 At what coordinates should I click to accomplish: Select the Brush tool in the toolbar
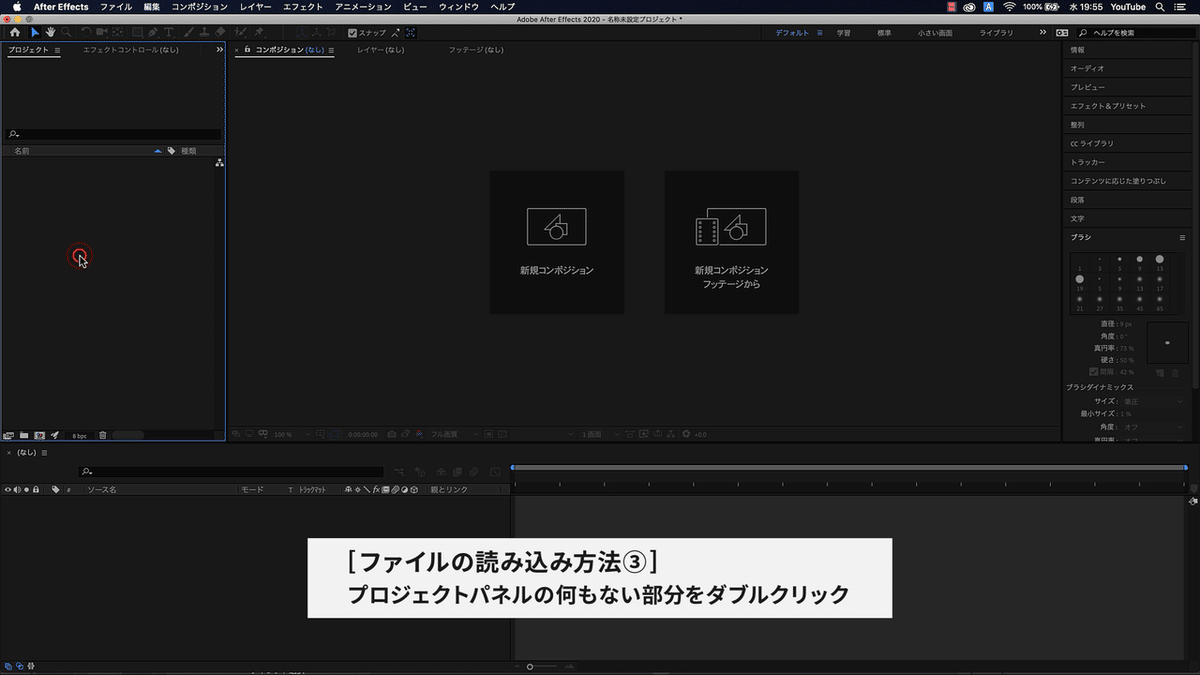click(190, 32)
